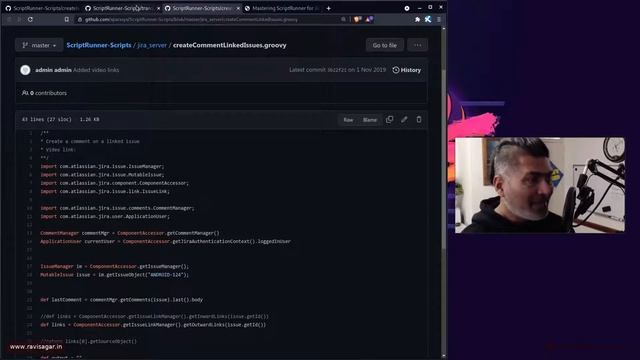This screenshot has height=360, width=640.
Task: Open the browser hamburger menu
Action: tap(439, 20)
